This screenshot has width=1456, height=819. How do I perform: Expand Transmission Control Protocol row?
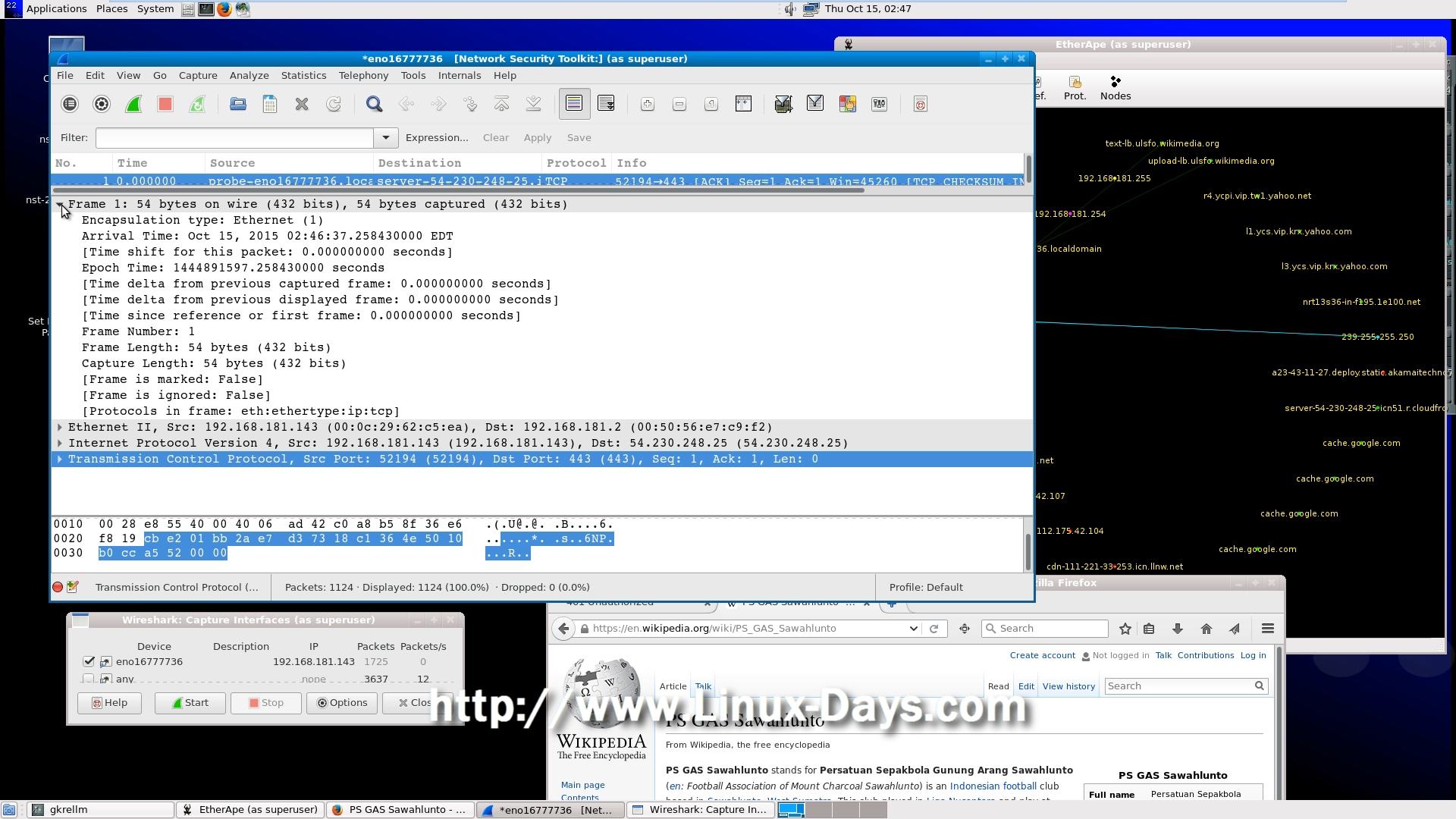[x=60, y=459]
